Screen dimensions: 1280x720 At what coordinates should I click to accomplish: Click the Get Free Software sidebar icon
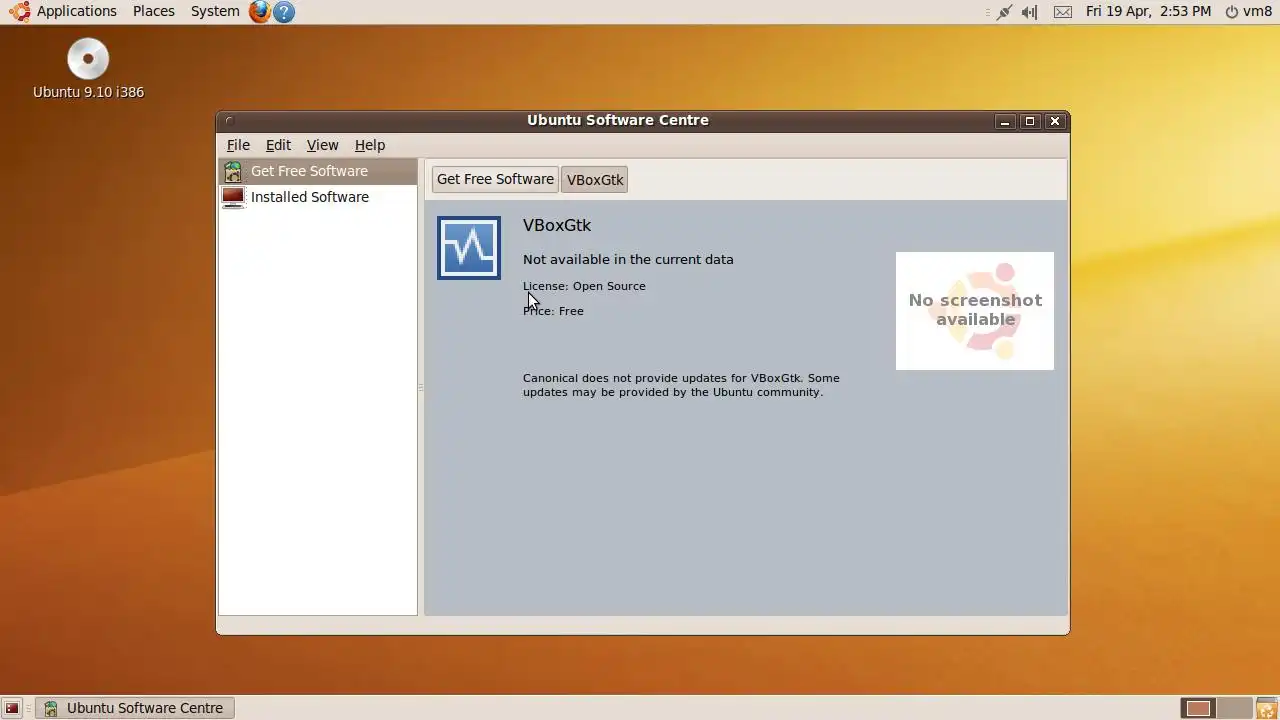click(x=233, y=171)
